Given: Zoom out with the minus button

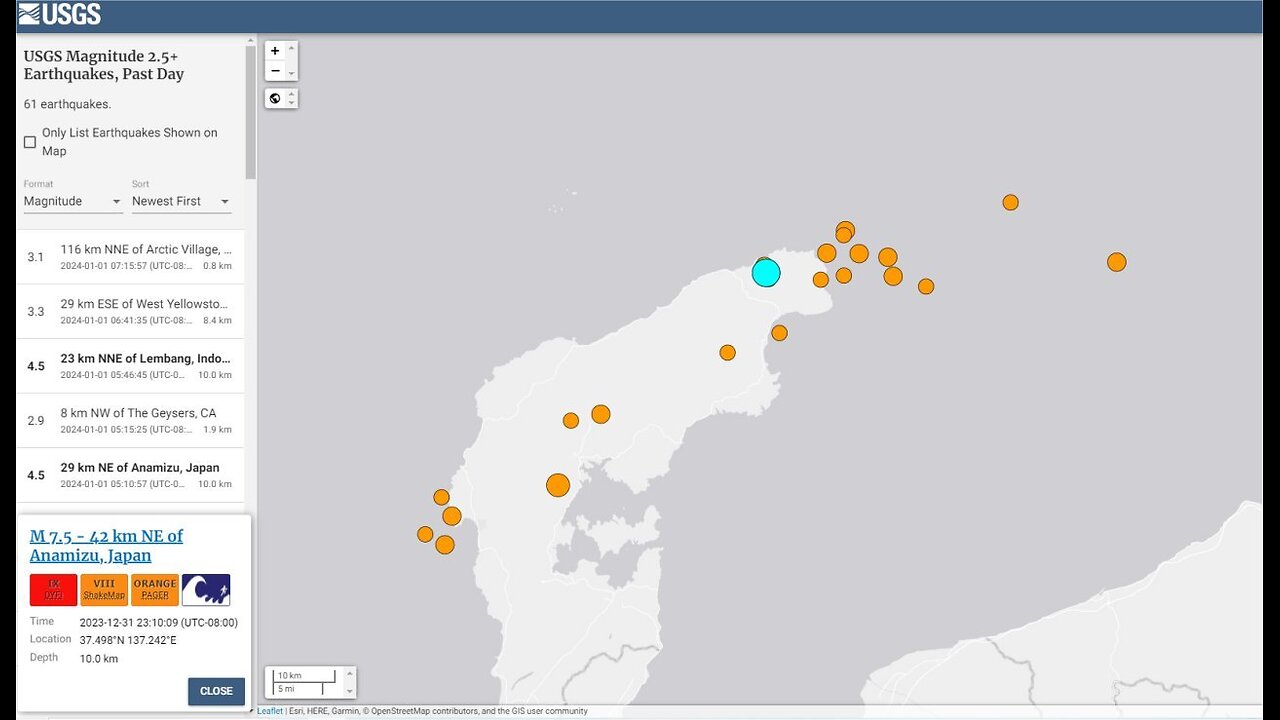Looking at the screenshot, I should click(275, 71).
